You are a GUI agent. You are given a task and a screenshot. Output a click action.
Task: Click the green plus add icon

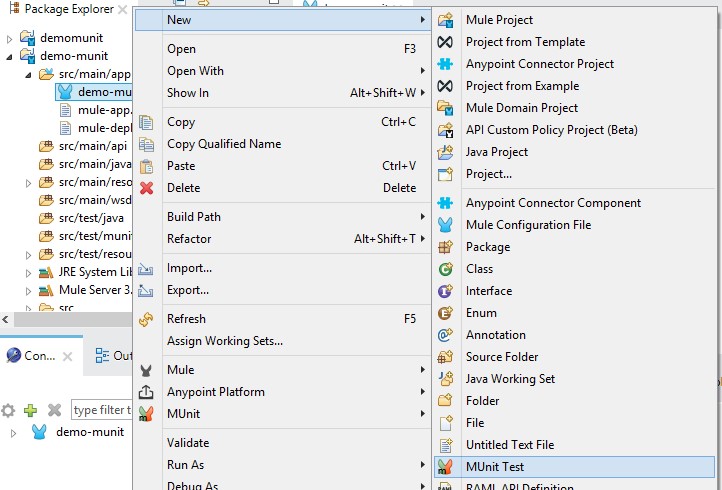click(30, 410)
